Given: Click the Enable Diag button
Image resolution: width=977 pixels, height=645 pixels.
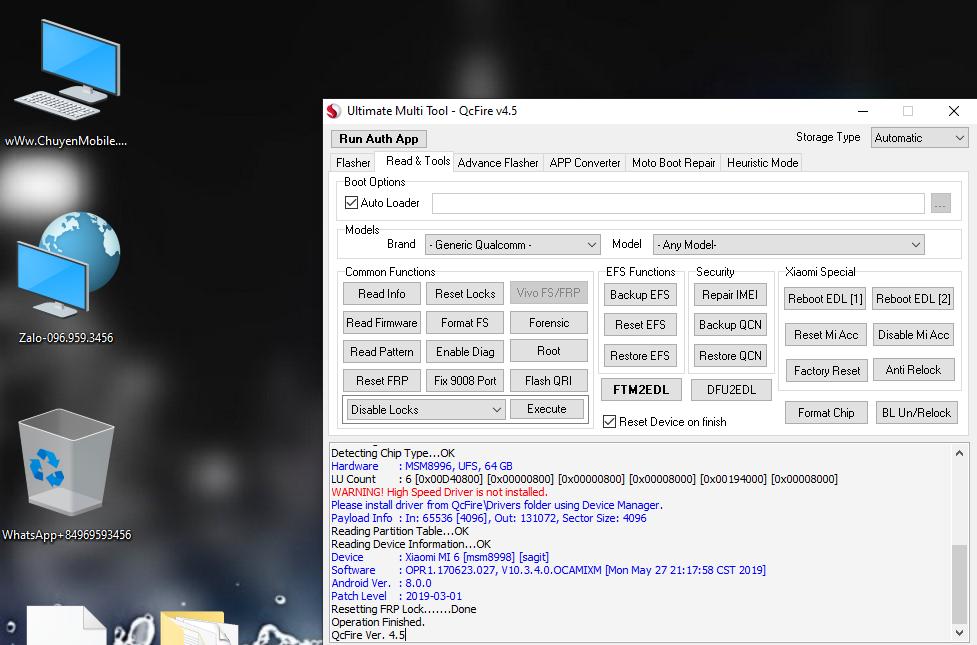Looking at the screenshot, I should tap(465, 351).
